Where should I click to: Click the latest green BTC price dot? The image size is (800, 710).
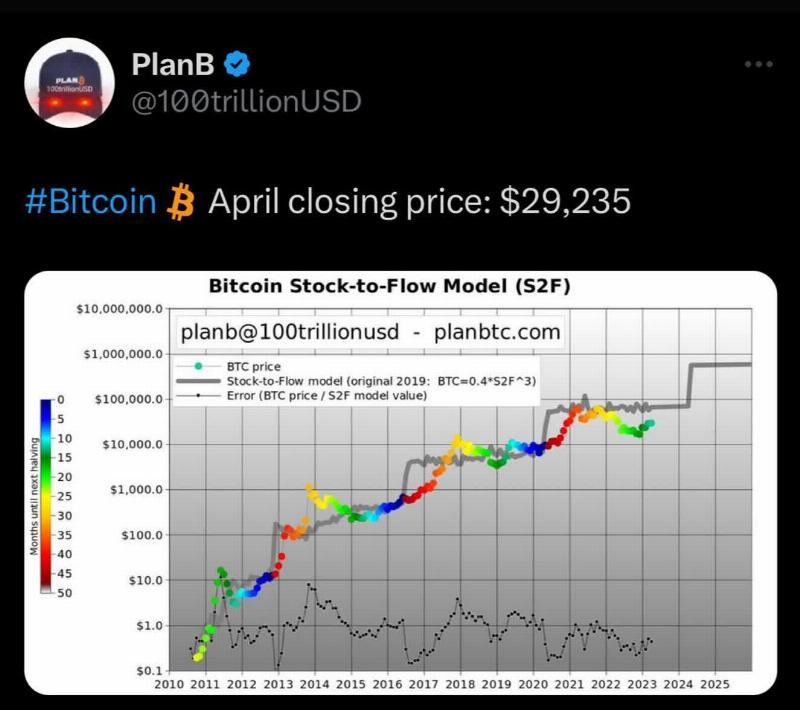[651, 423]
